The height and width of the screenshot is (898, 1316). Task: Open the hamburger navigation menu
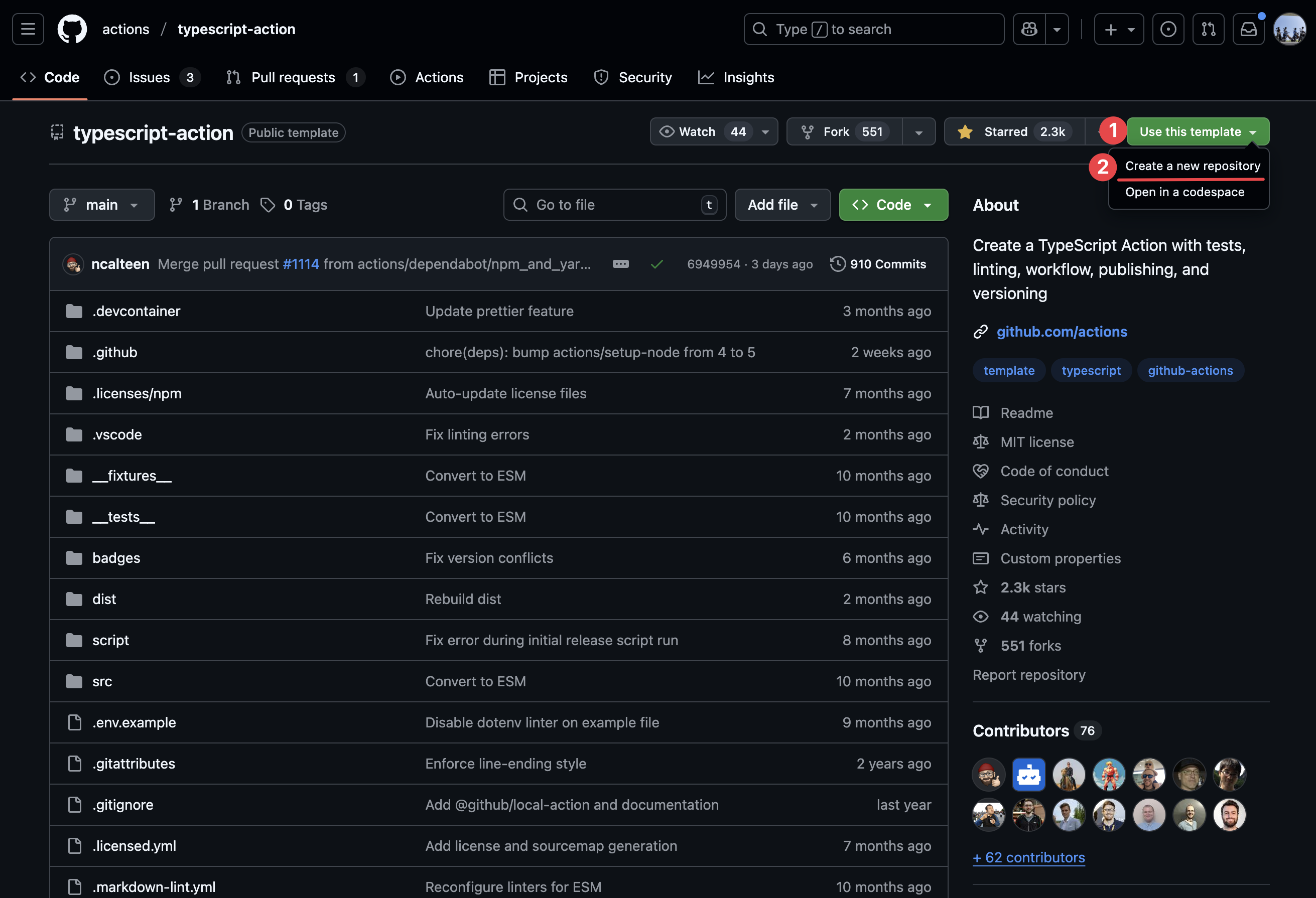28,29
